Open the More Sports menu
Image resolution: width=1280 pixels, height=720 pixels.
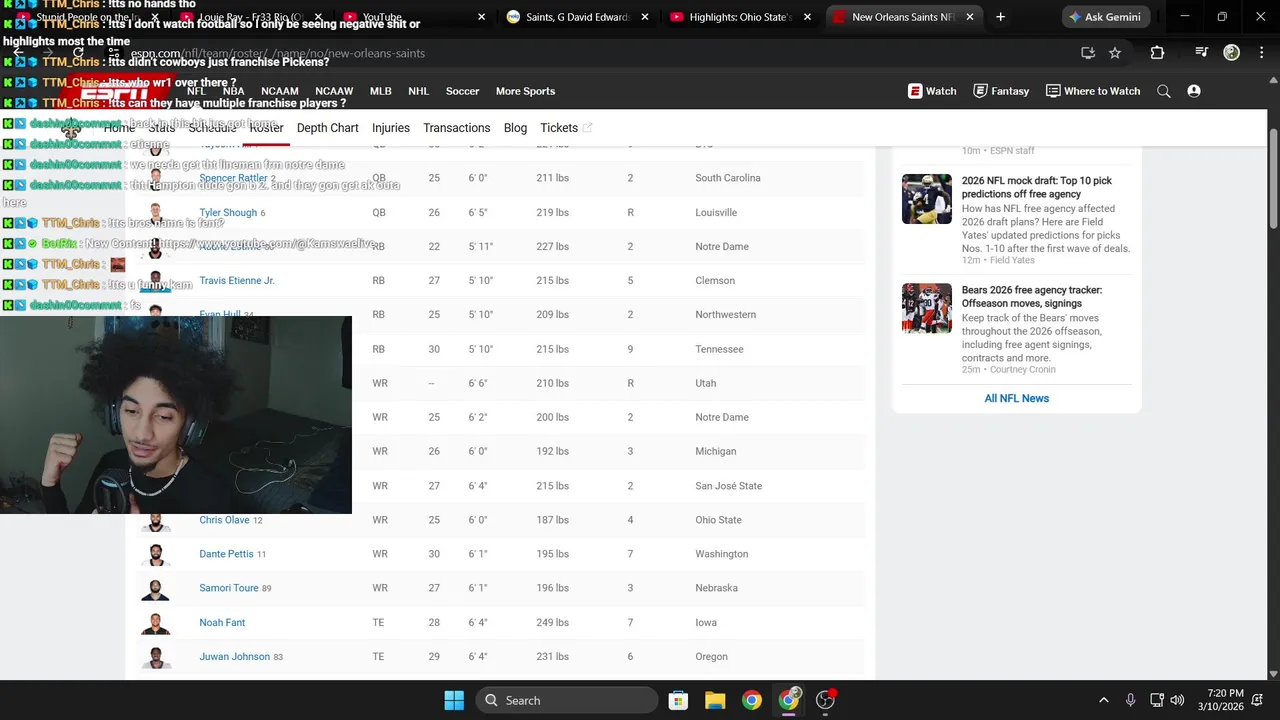525,91
